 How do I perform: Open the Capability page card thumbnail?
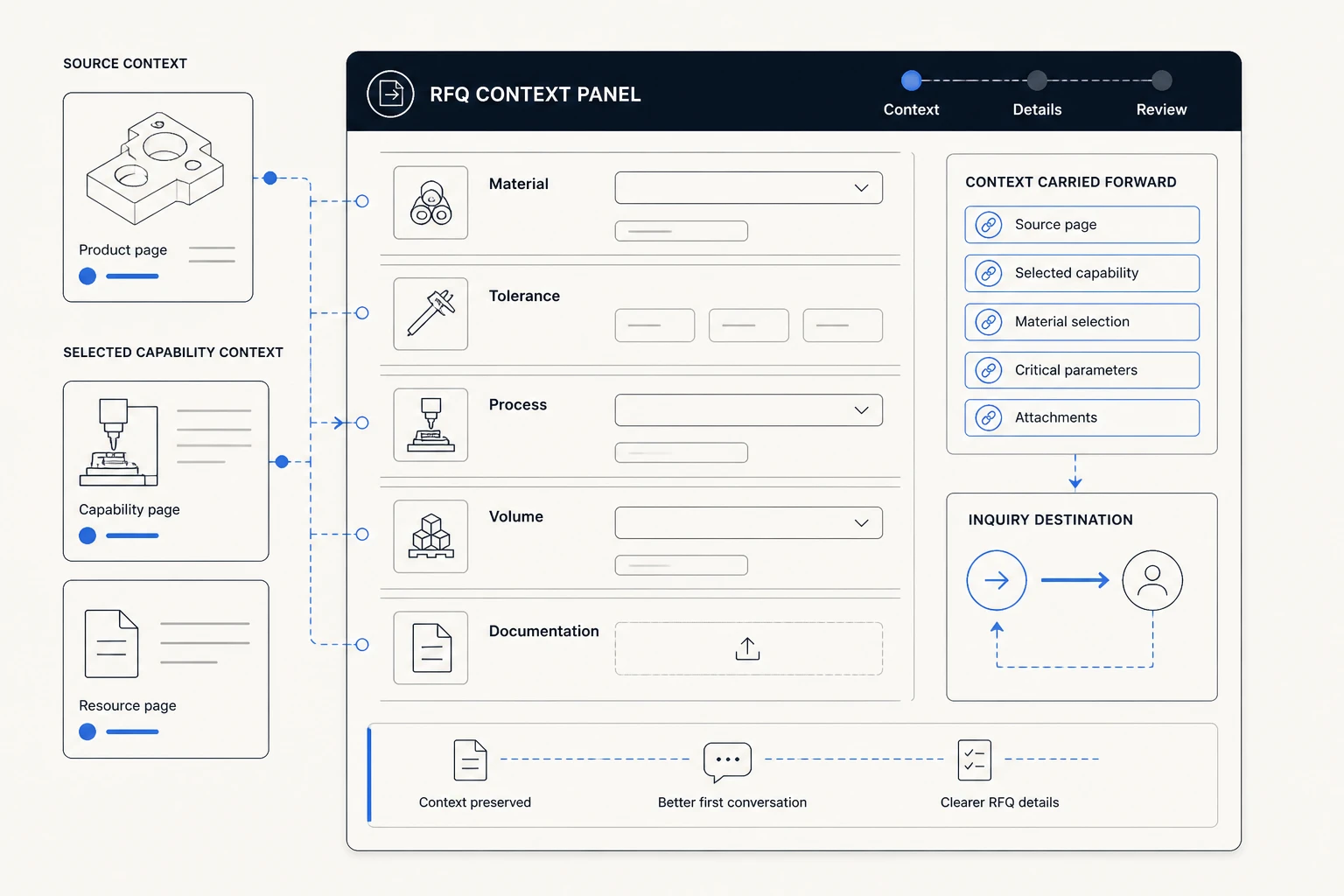tap(119, 442)
